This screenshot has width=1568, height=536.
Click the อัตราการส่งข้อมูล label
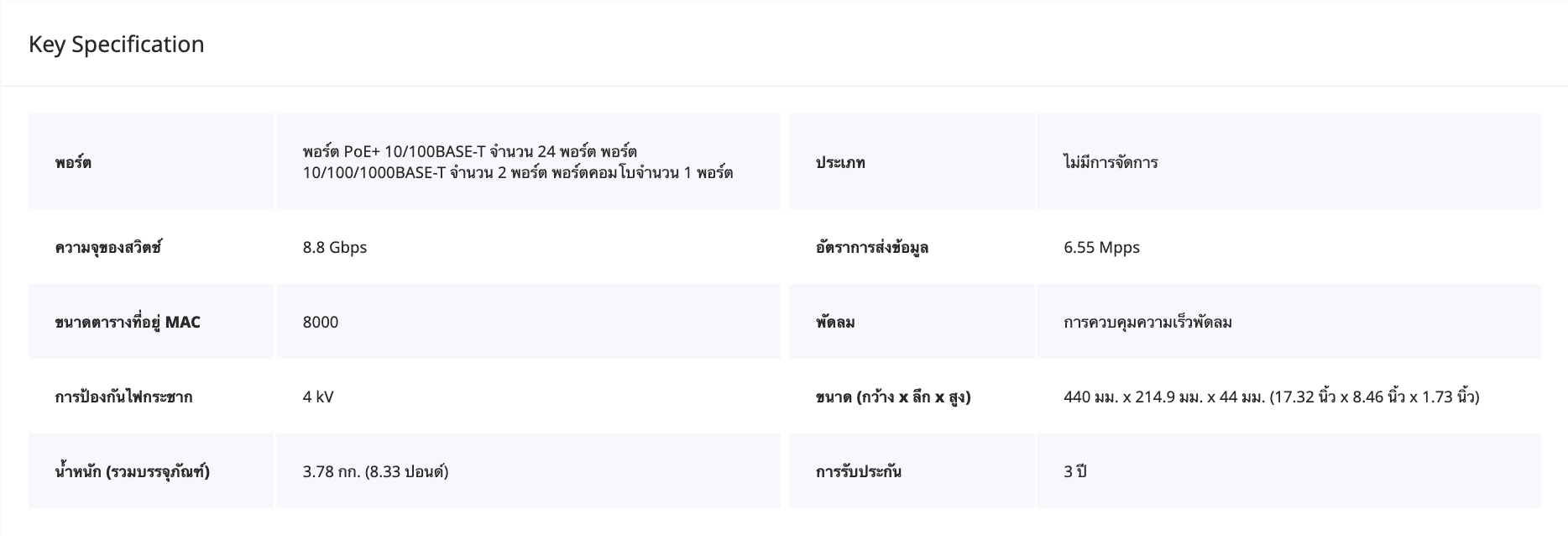click(x=872, y=247)
